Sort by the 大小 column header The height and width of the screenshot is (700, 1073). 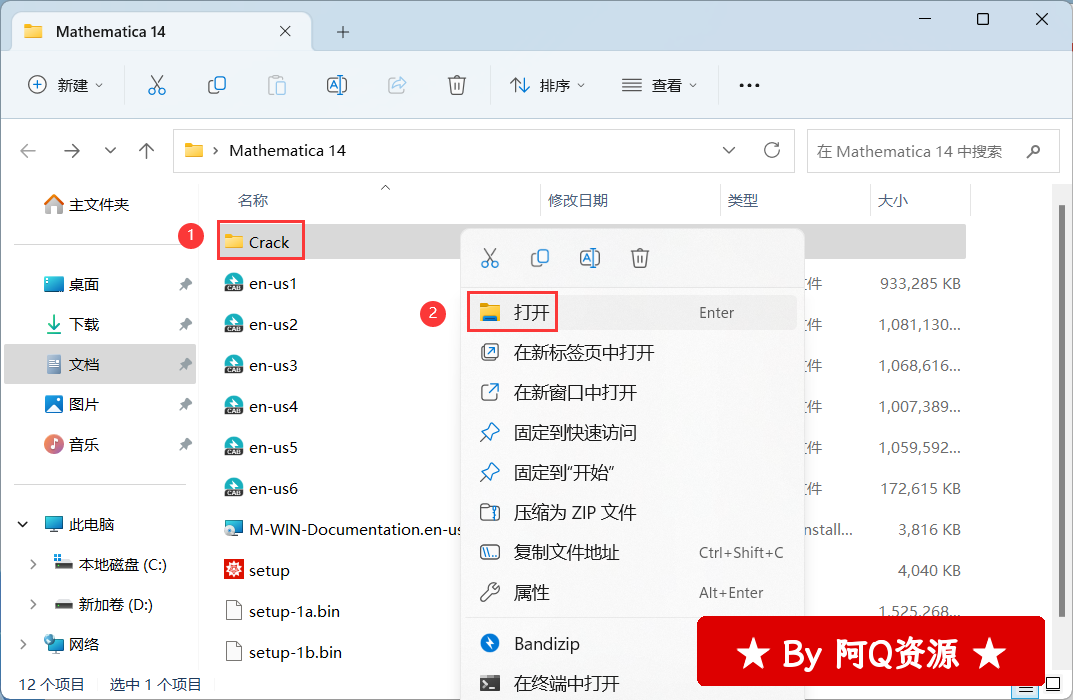(893, 200)
